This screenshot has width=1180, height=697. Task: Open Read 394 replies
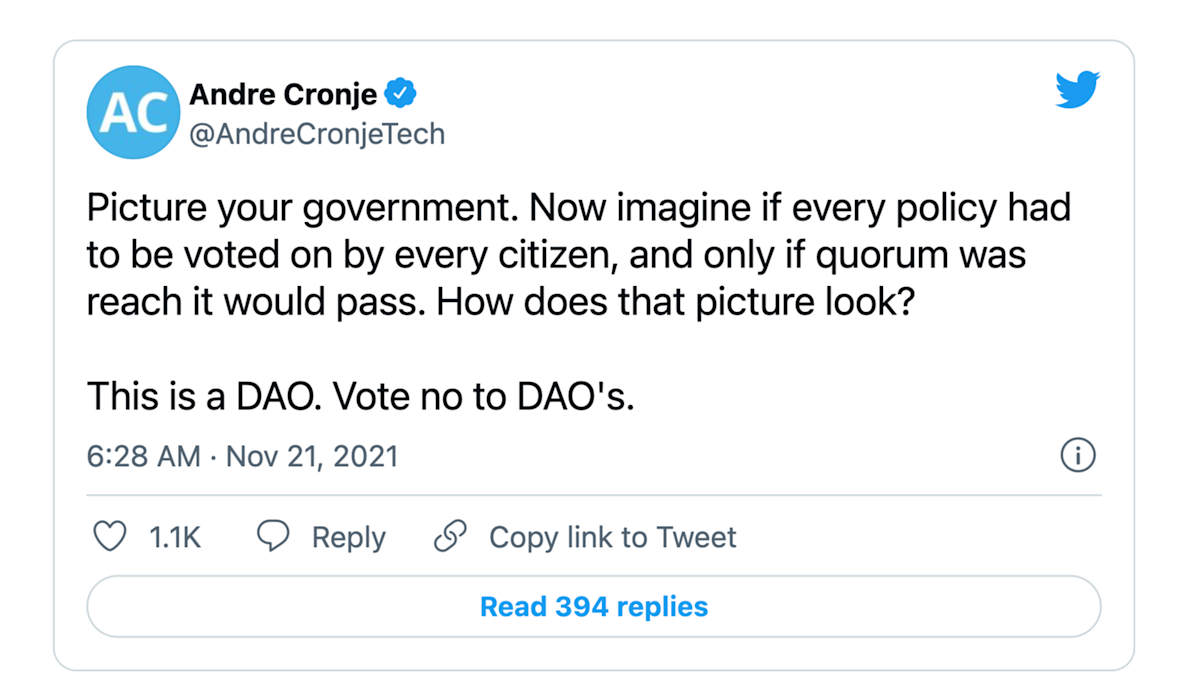click(x=594, y=607)
